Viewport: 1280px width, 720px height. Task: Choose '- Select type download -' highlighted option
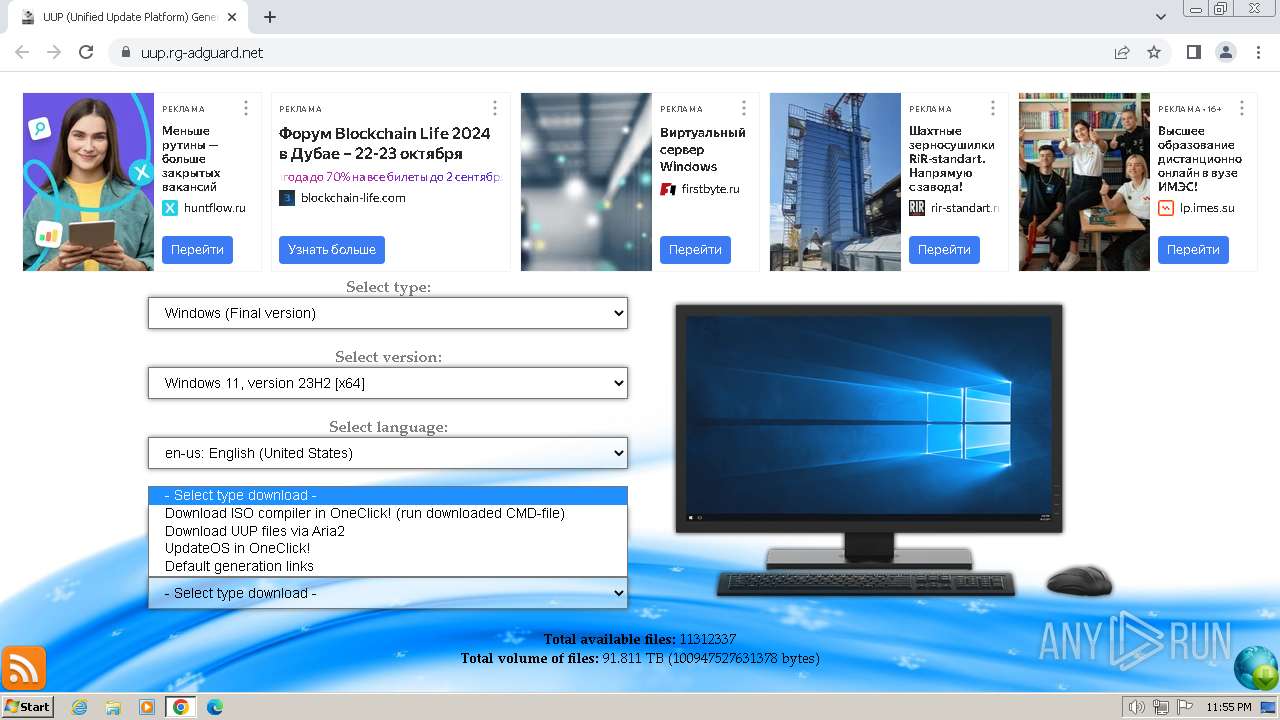tap(388, 495)
